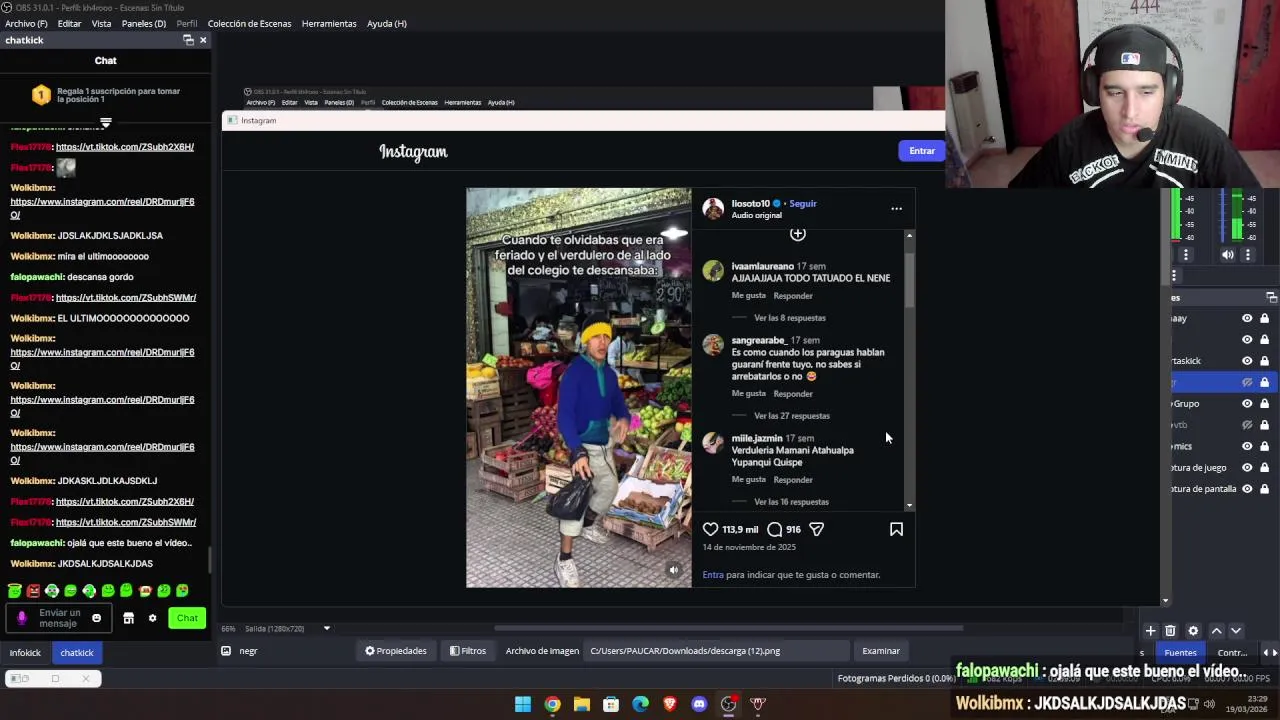Open audio mixer channel three-dot menu

(x=1247, y=255)
